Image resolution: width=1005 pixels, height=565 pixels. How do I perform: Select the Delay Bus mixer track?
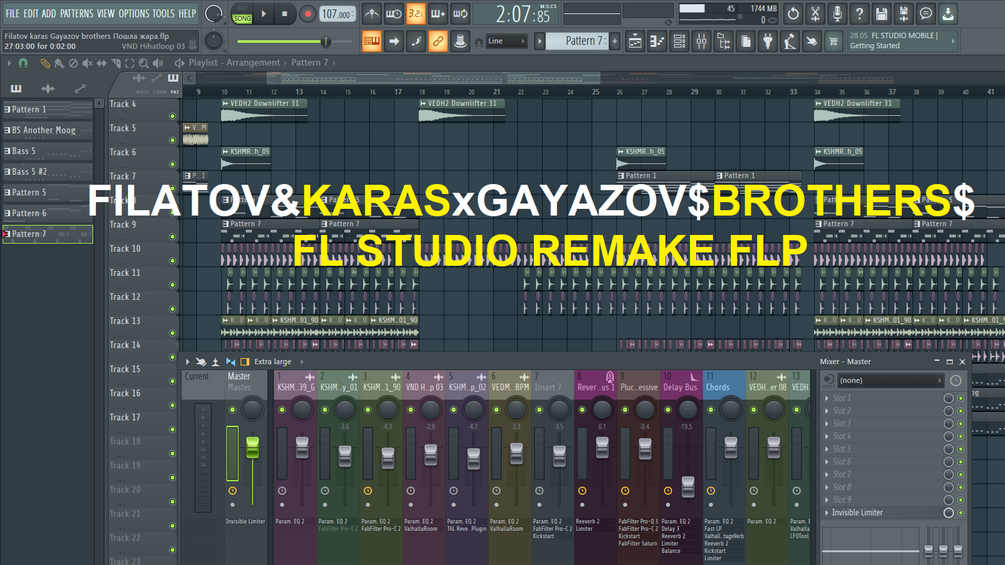[x=681, y=383]
